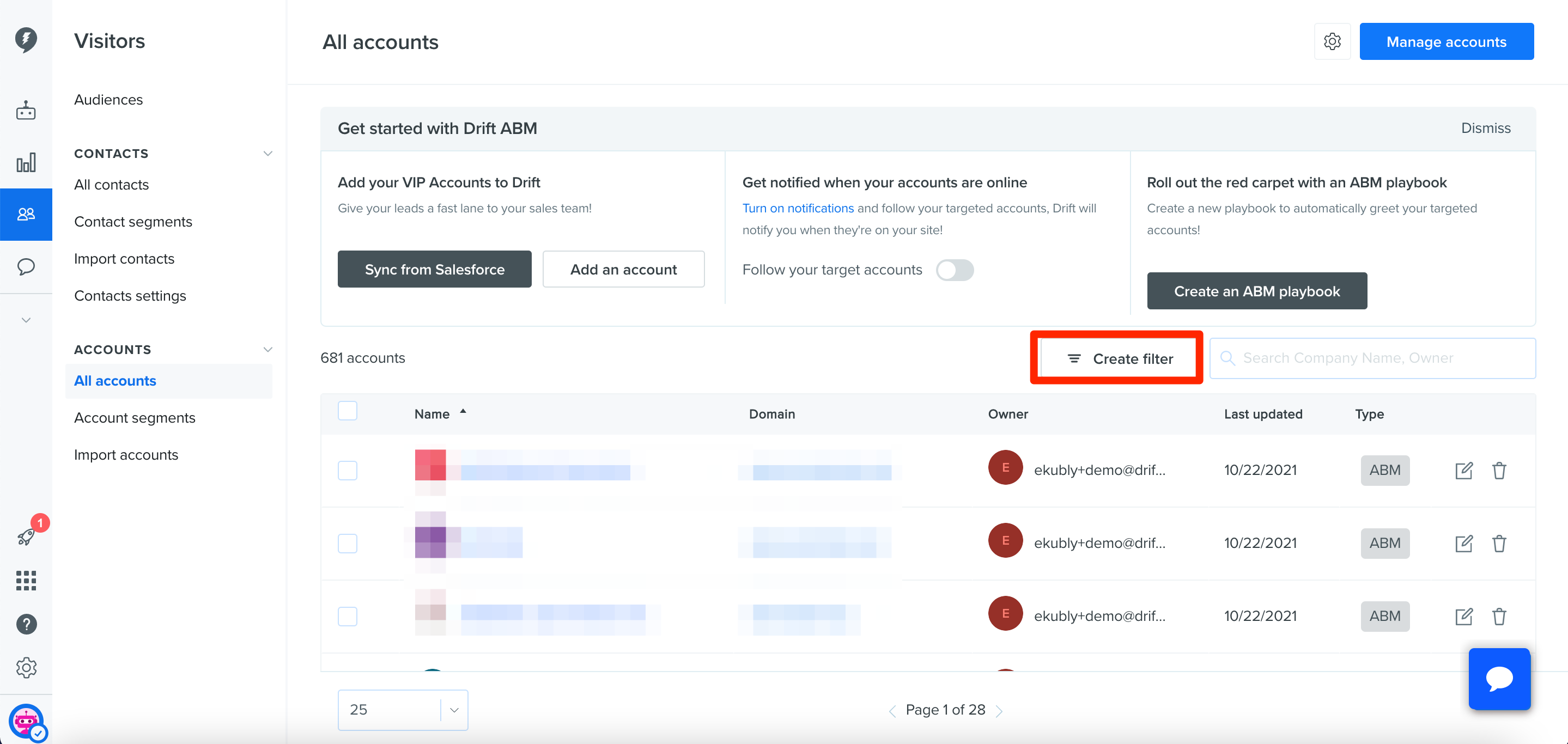Viewport: 1568px width, 744px height.
Task: Open the 25 rows per page dropdown
Action: click(403, 709)
